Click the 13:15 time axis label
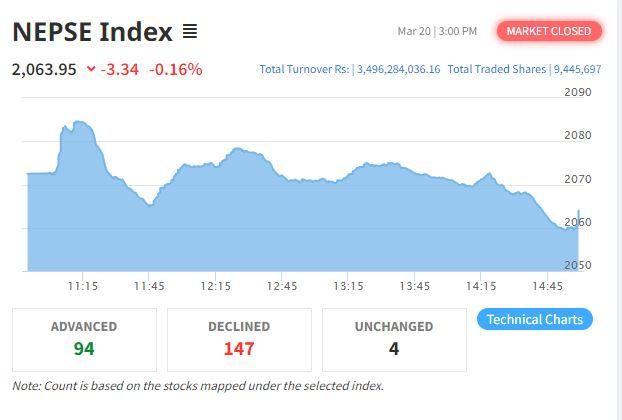The height and width of the screenshot is (420, 622). click(x=348, y=286)
